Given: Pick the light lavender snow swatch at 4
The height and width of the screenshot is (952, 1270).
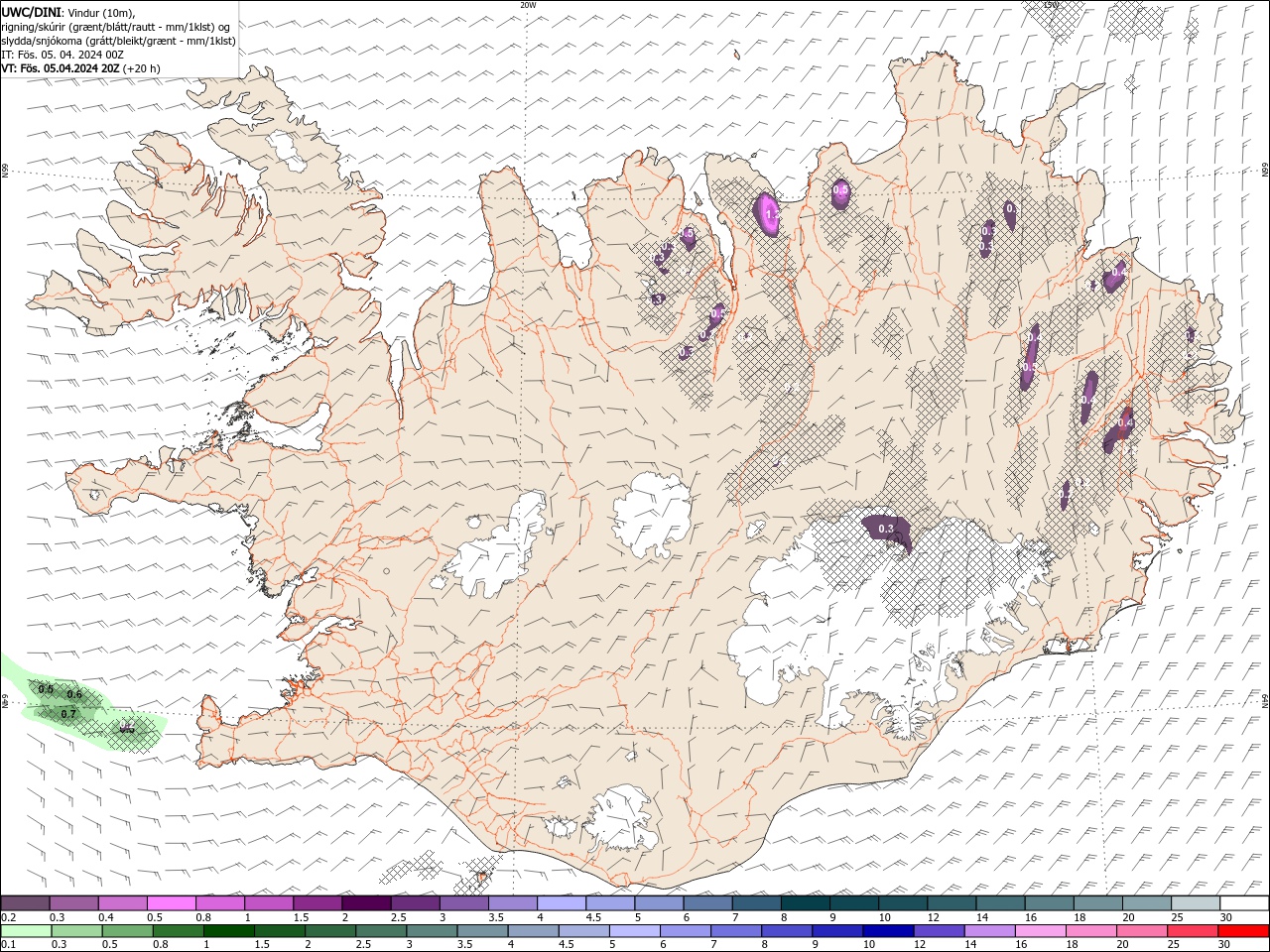Looking at the screenshot, I should pyautogui.click(x=562, y=903).
